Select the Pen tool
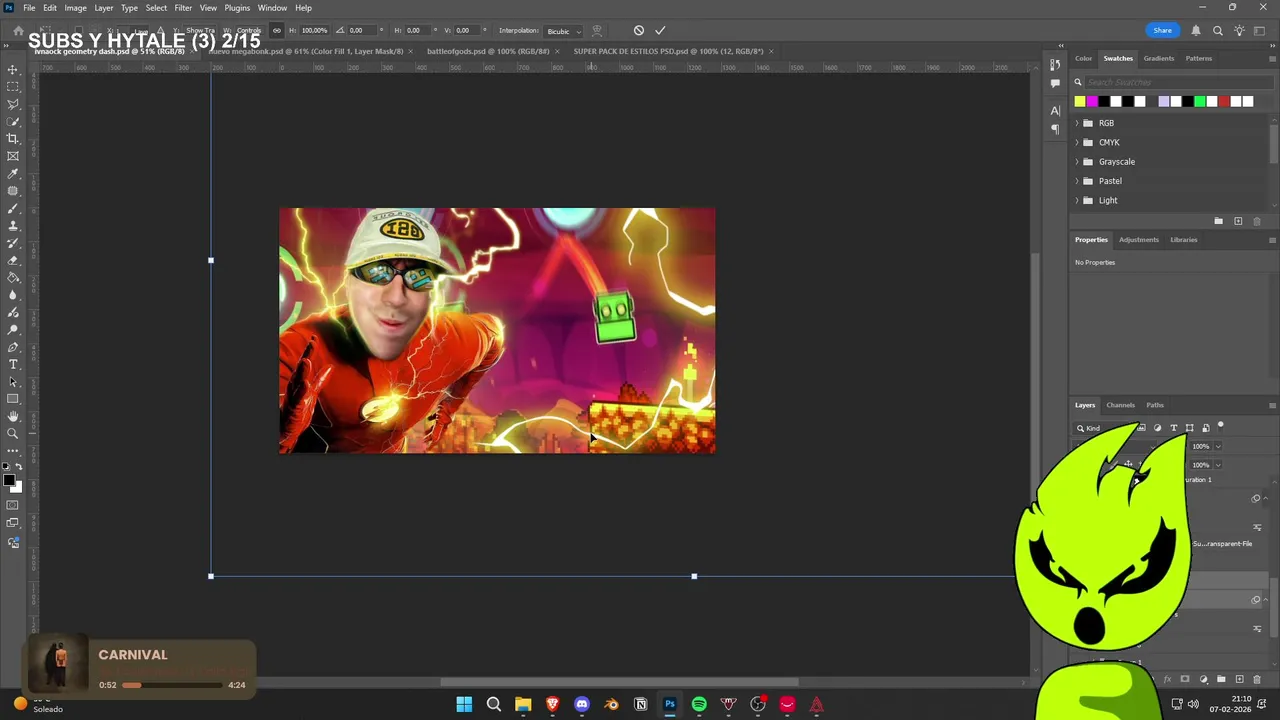 [x=13, y=347]
